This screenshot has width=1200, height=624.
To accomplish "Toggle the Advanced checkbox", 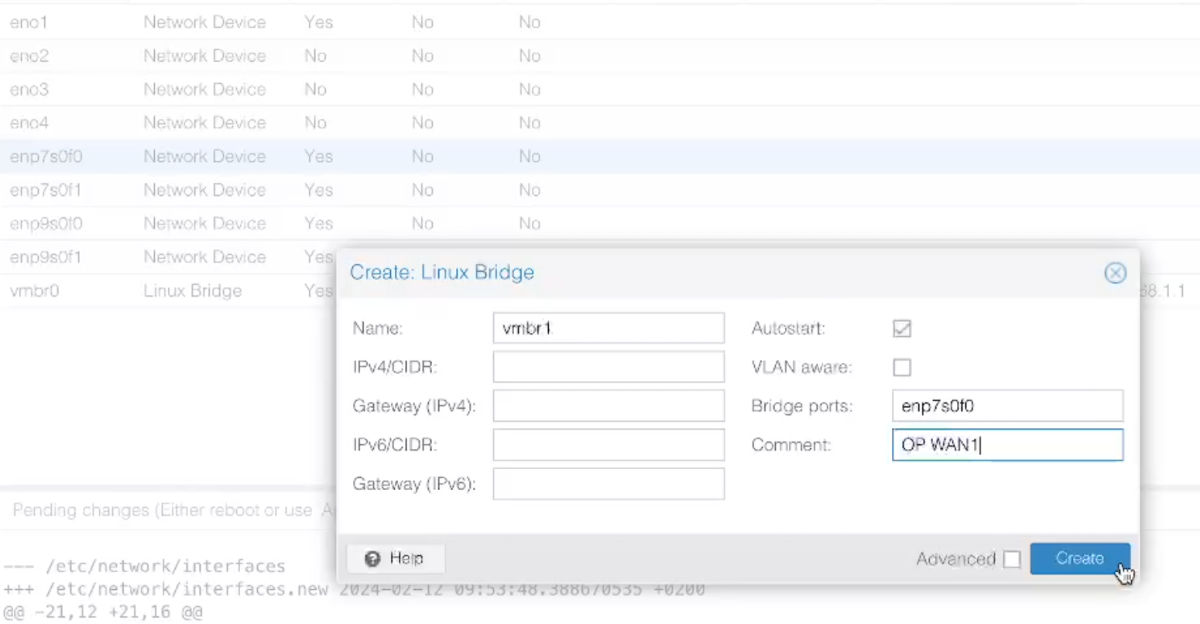I will pos(1012,559).
